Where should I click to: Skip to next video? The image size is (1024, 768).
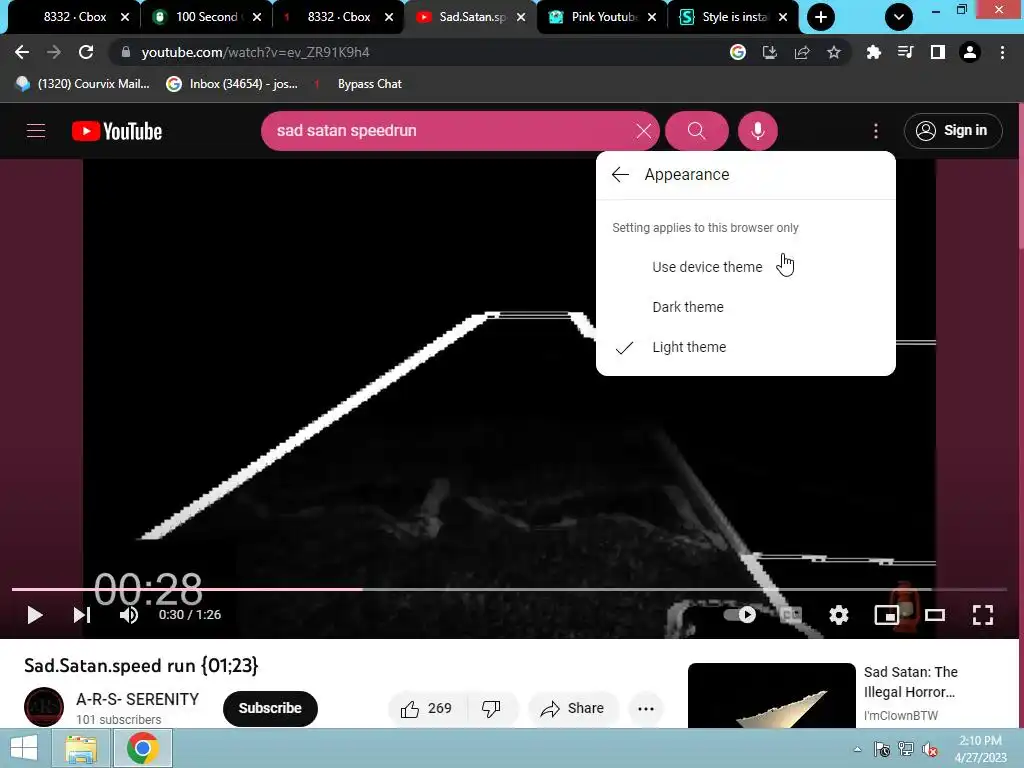pyautogui.click(x=82, y=615)
